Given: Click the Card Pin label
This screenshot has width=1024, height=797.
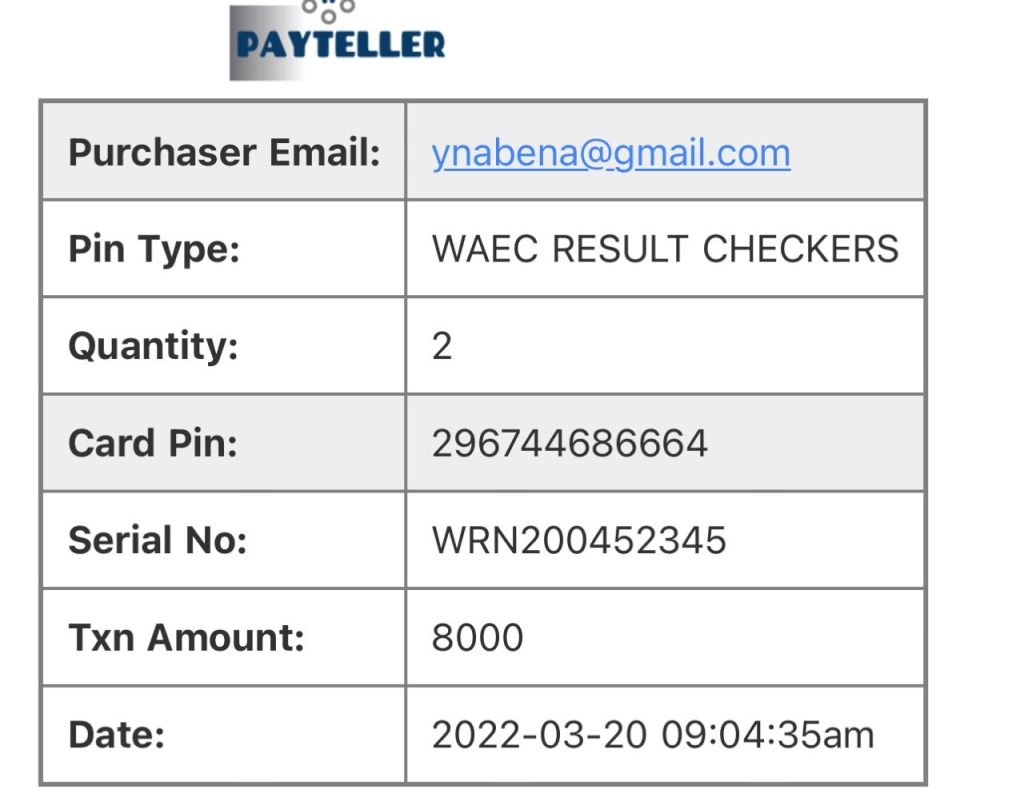Looking at the screenshot, I should pyautogui.click(x=153, y=443).
